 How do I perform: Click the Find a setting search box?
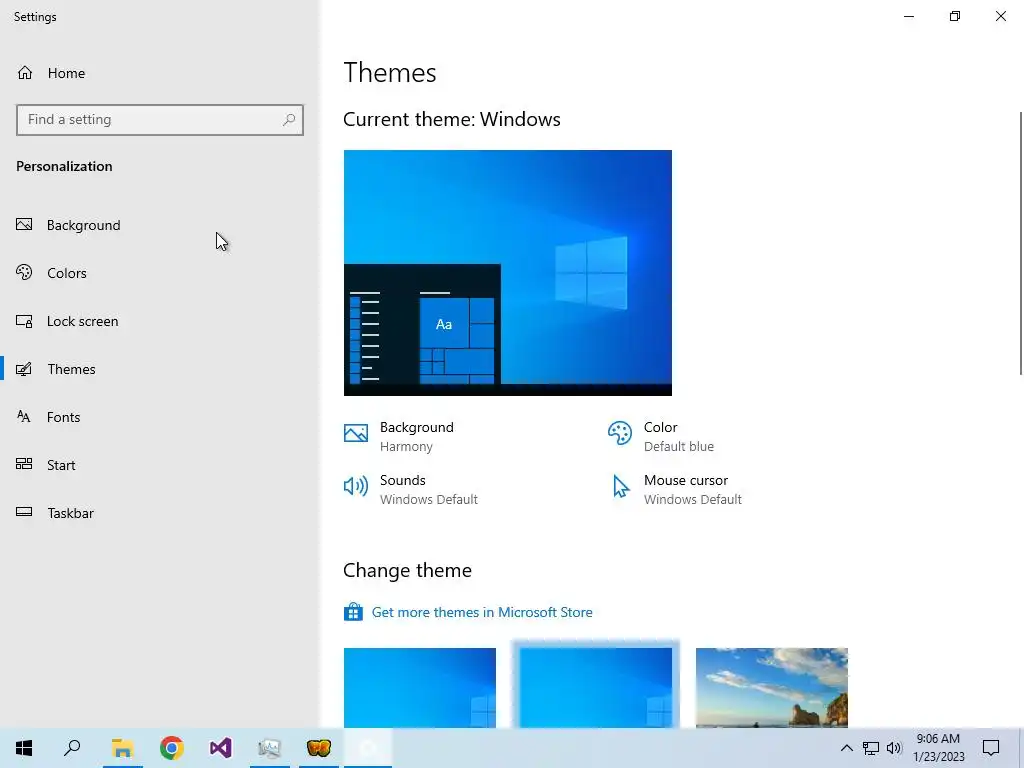[x=160, y=120]
